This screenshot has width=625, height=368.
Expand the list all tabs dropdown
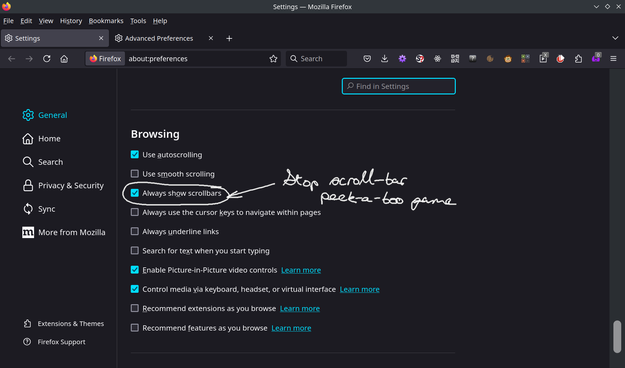[x=615, y=38]
